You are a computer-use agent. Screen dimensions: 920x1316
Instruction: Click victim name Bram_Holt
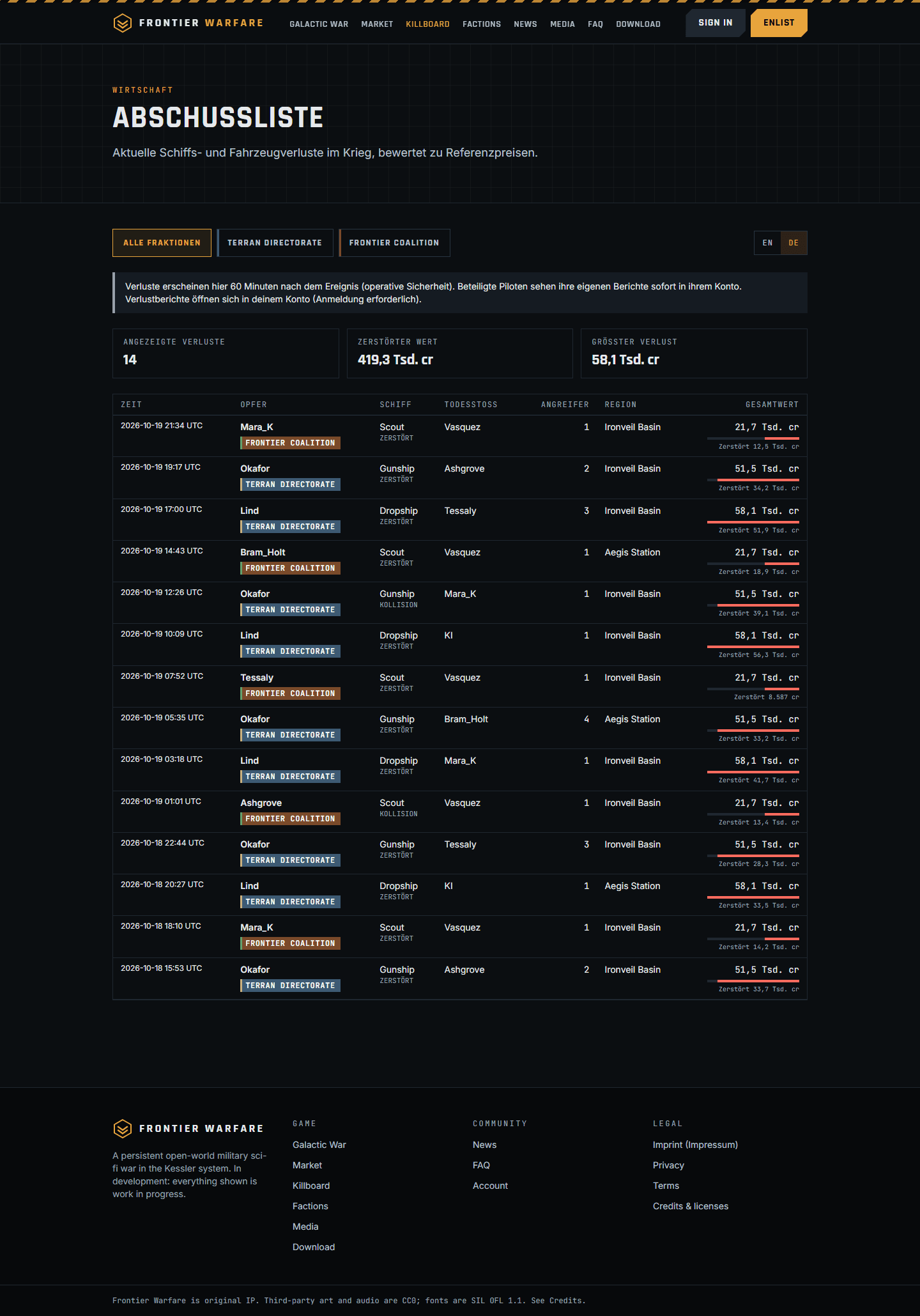pyautogui.click(x=263, y=552)
